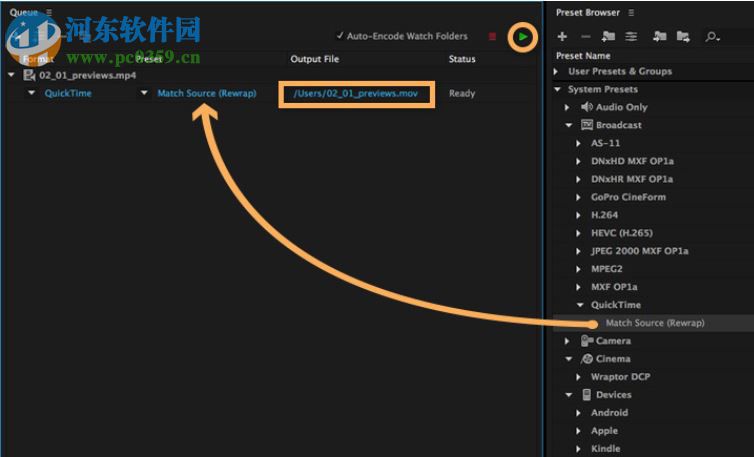Click the Ready status text
Viewport: 754px width, 457px height.
462,93
